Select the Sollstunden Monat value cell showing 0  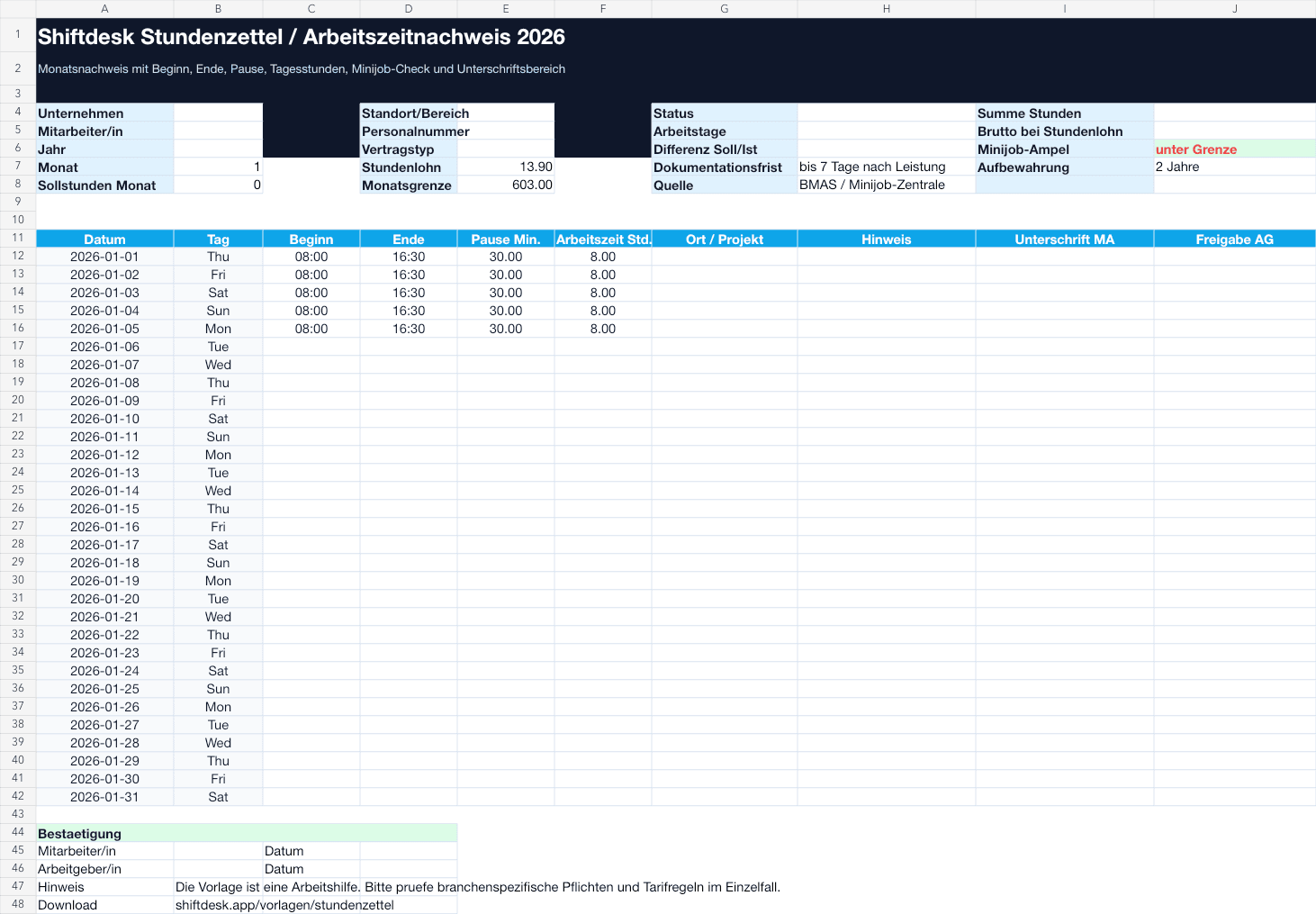(218, 185)
